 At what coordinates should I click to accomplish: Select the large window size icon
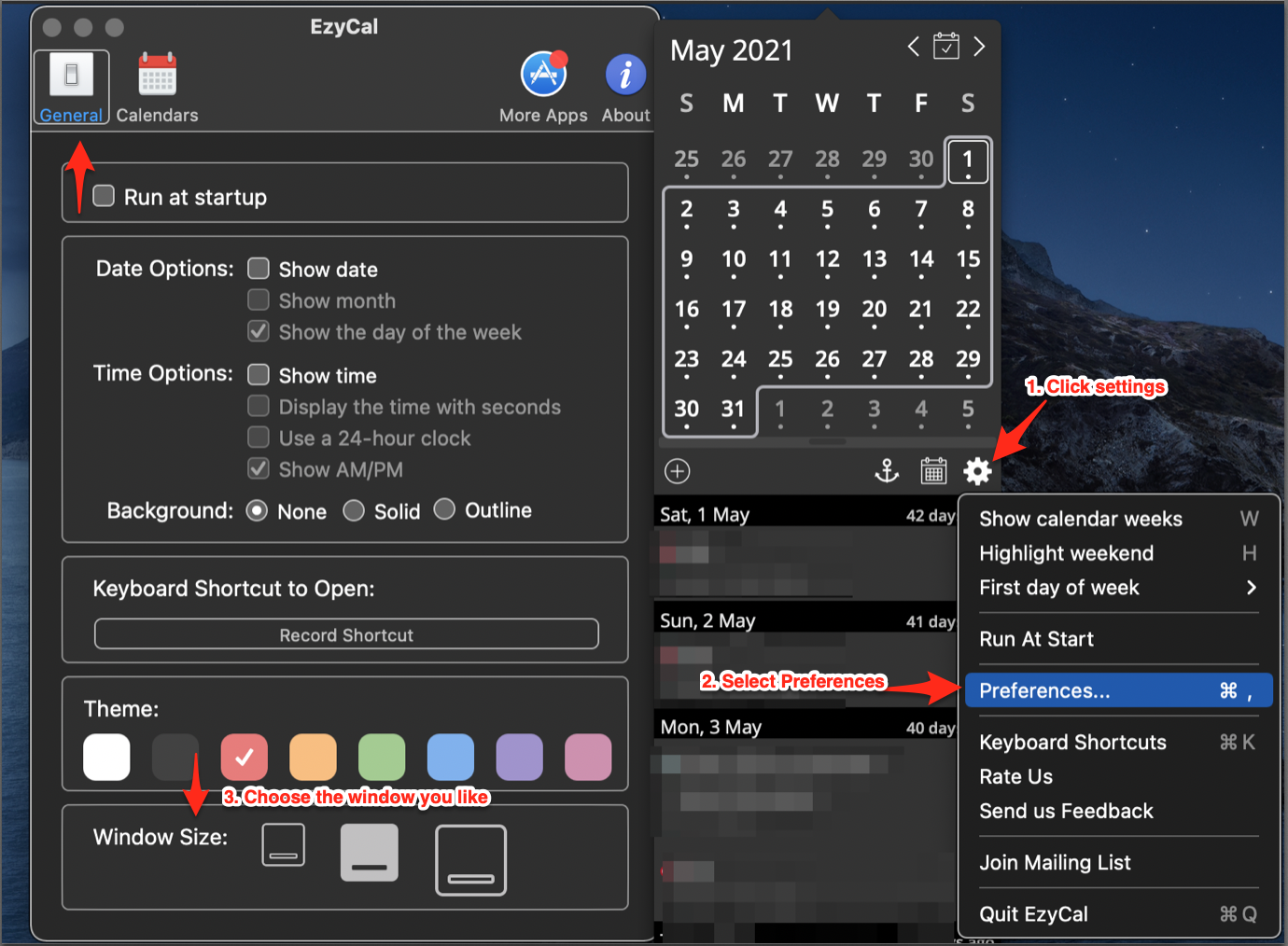471,860
